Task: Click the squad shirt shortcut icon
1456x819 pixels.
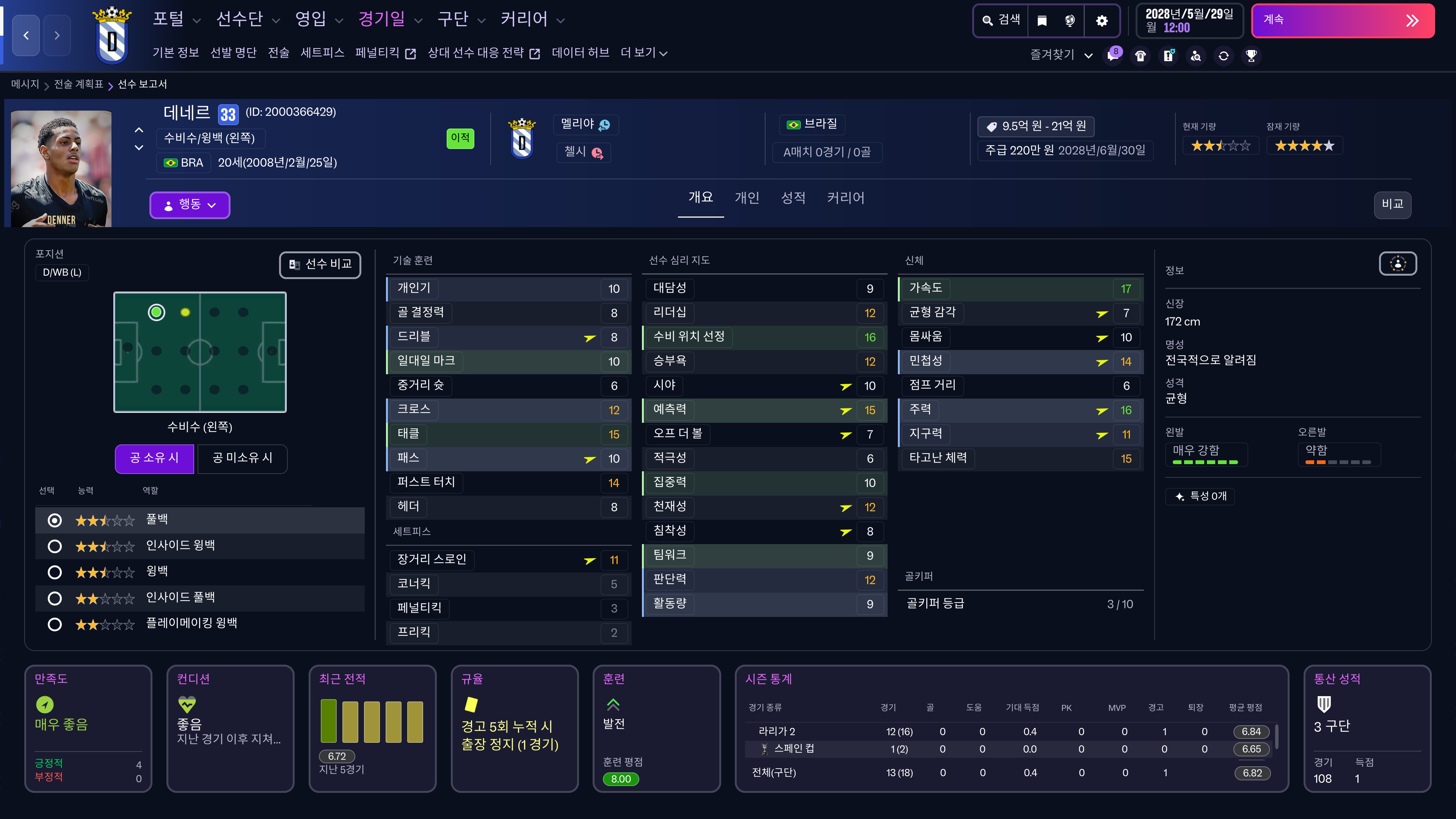Action: click(x=1141, y=55)
